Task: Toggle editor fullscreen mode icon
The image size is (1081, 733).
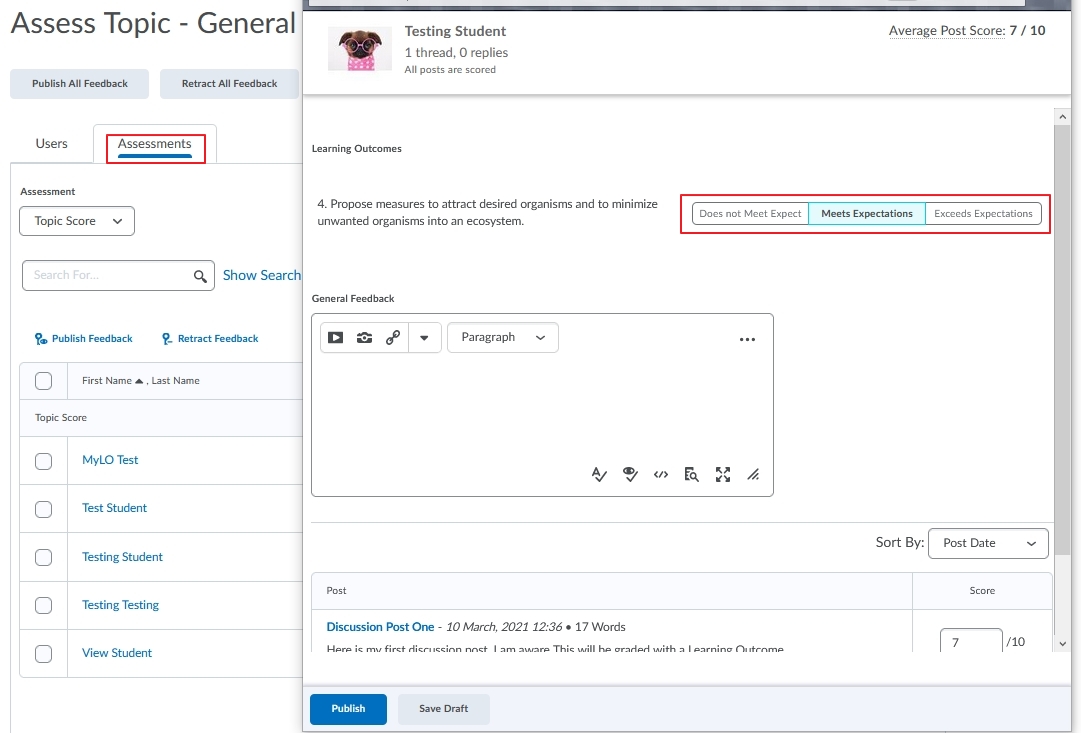Action: tap(723, 474)
